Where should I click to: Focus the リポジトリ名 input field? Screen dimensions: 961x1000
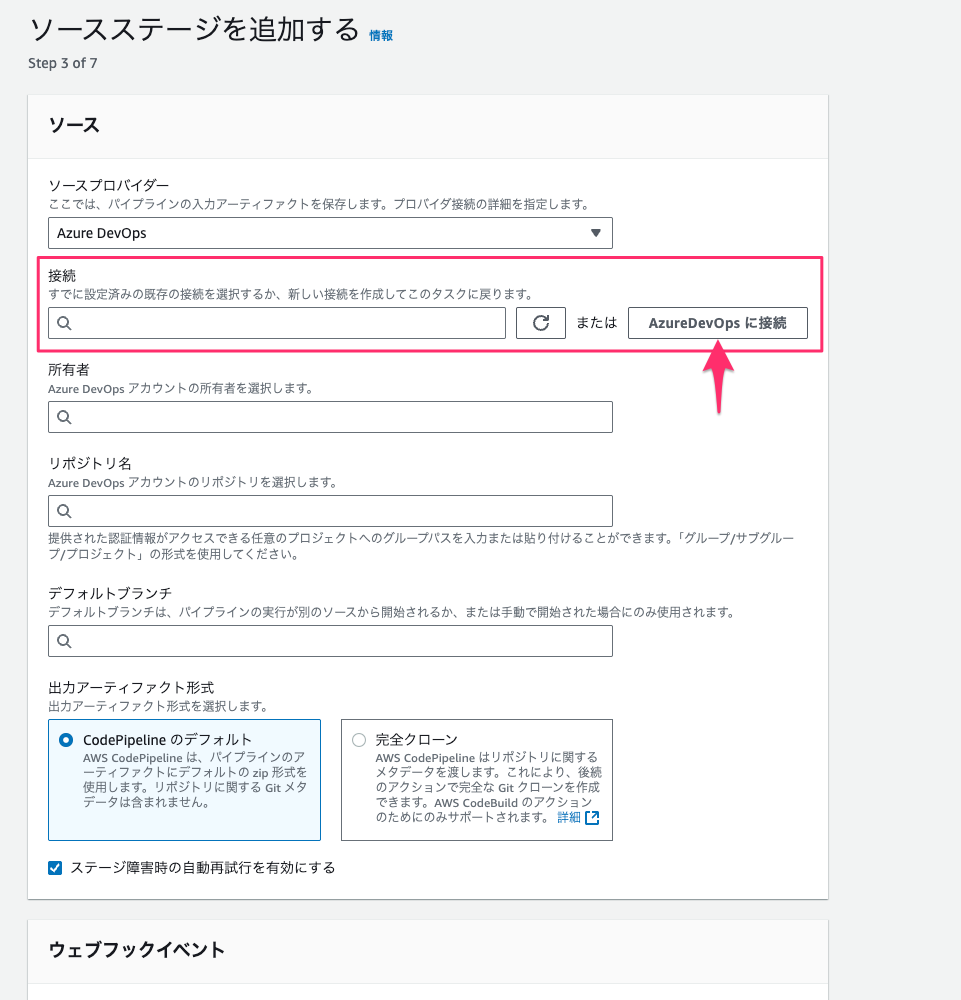330,511
